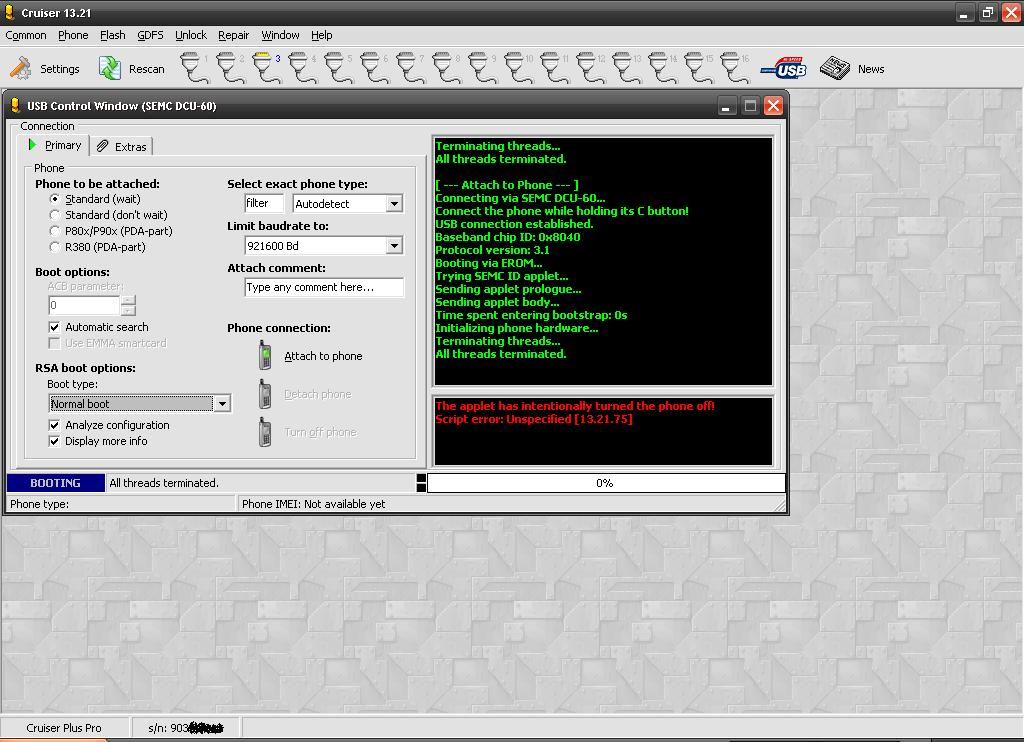Open the Window menu
Viewport: 1024px width, 742px height.
[x=280, y=35]
